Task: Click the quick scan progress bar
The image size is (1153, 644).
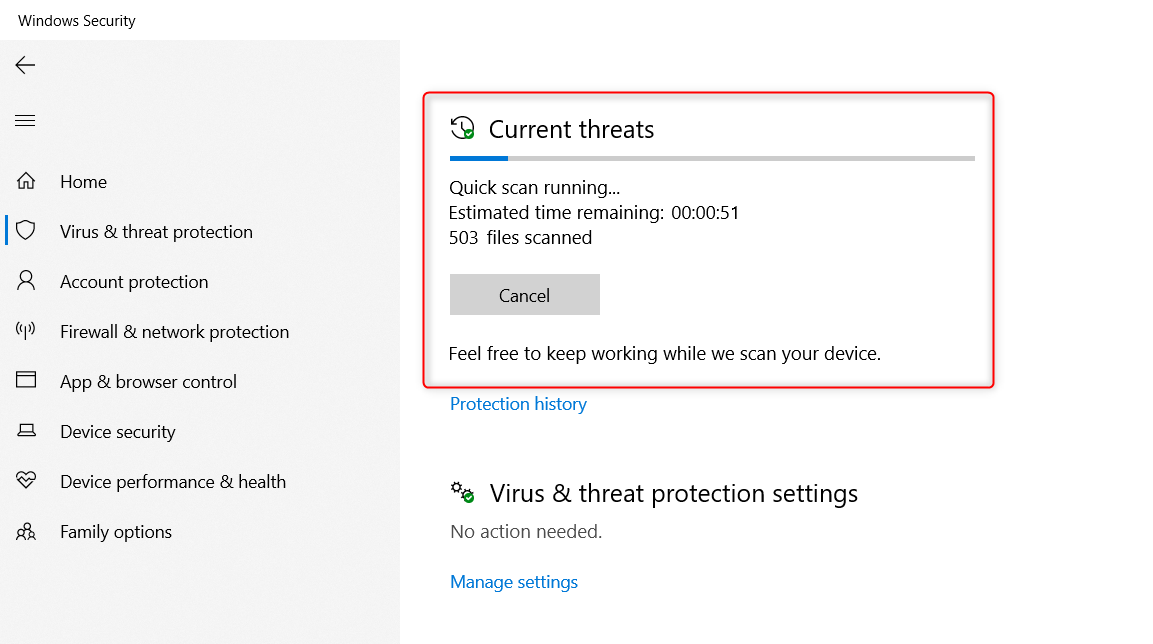Action: pyautogui.click(x=712, y=158)
